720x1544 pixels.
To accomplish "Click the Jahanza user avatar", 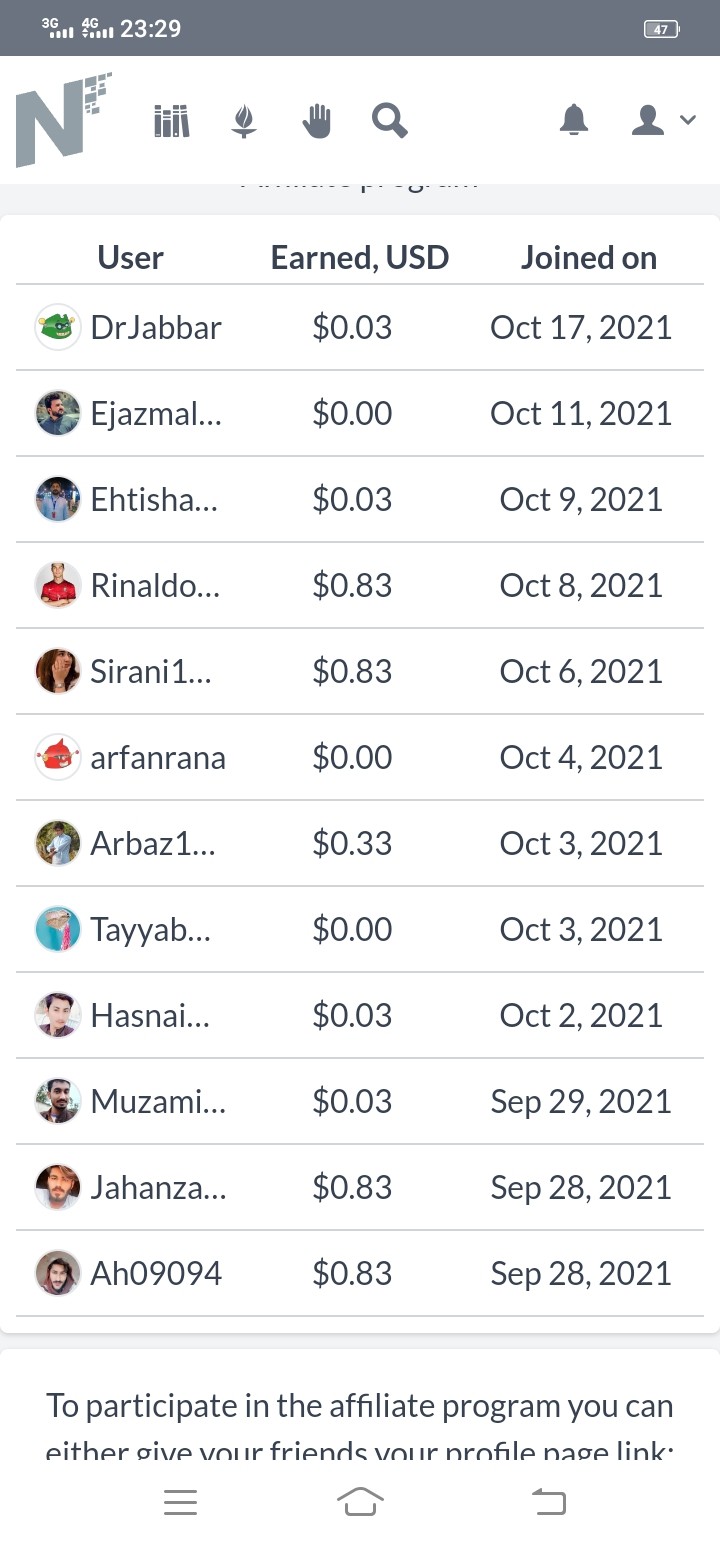I will pyautogui.click(x=58, y=1188).
